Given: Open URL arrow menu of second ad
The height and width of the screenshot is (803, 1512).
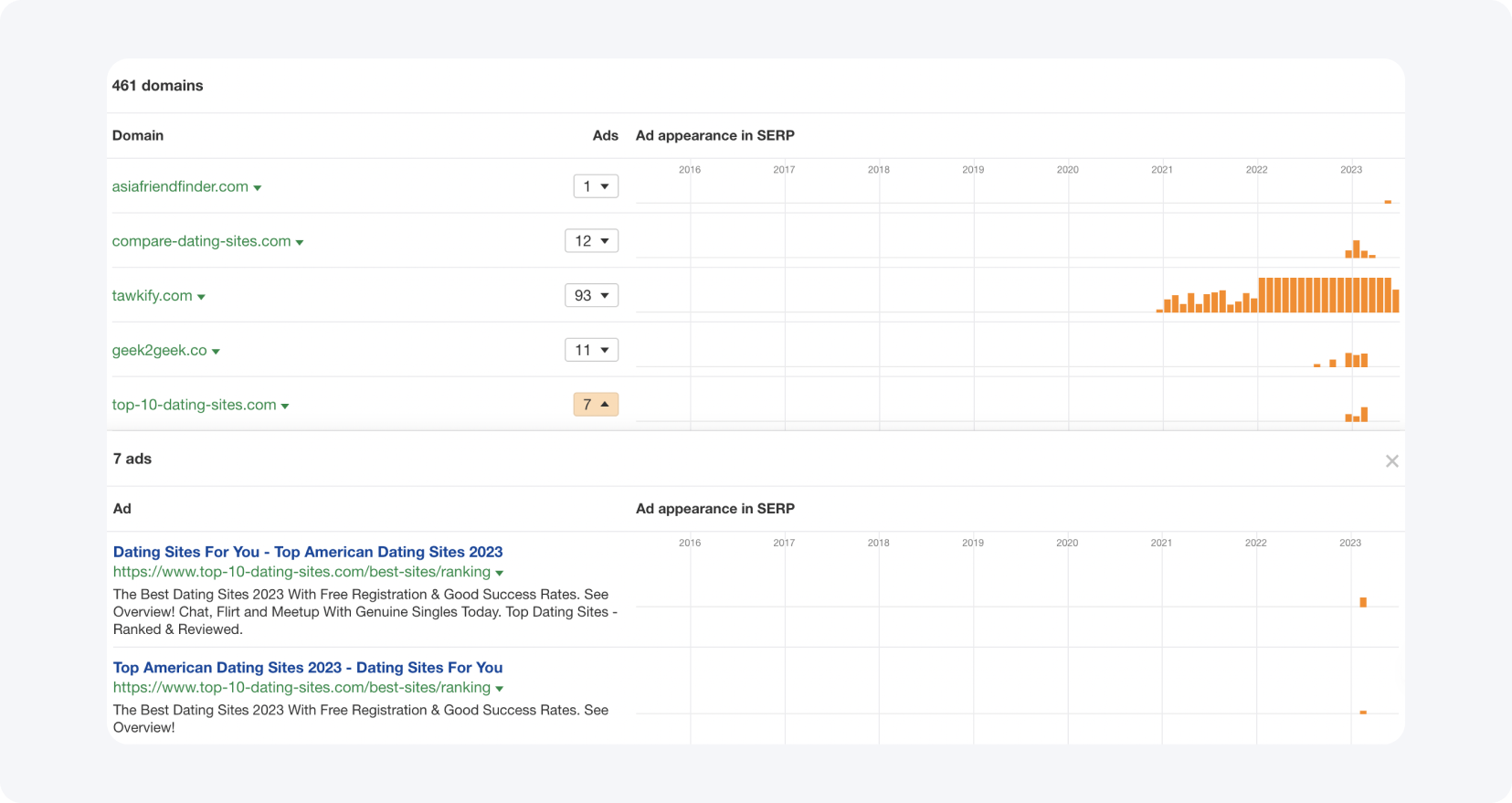Looking at the screenshot, I should (500, 689).
